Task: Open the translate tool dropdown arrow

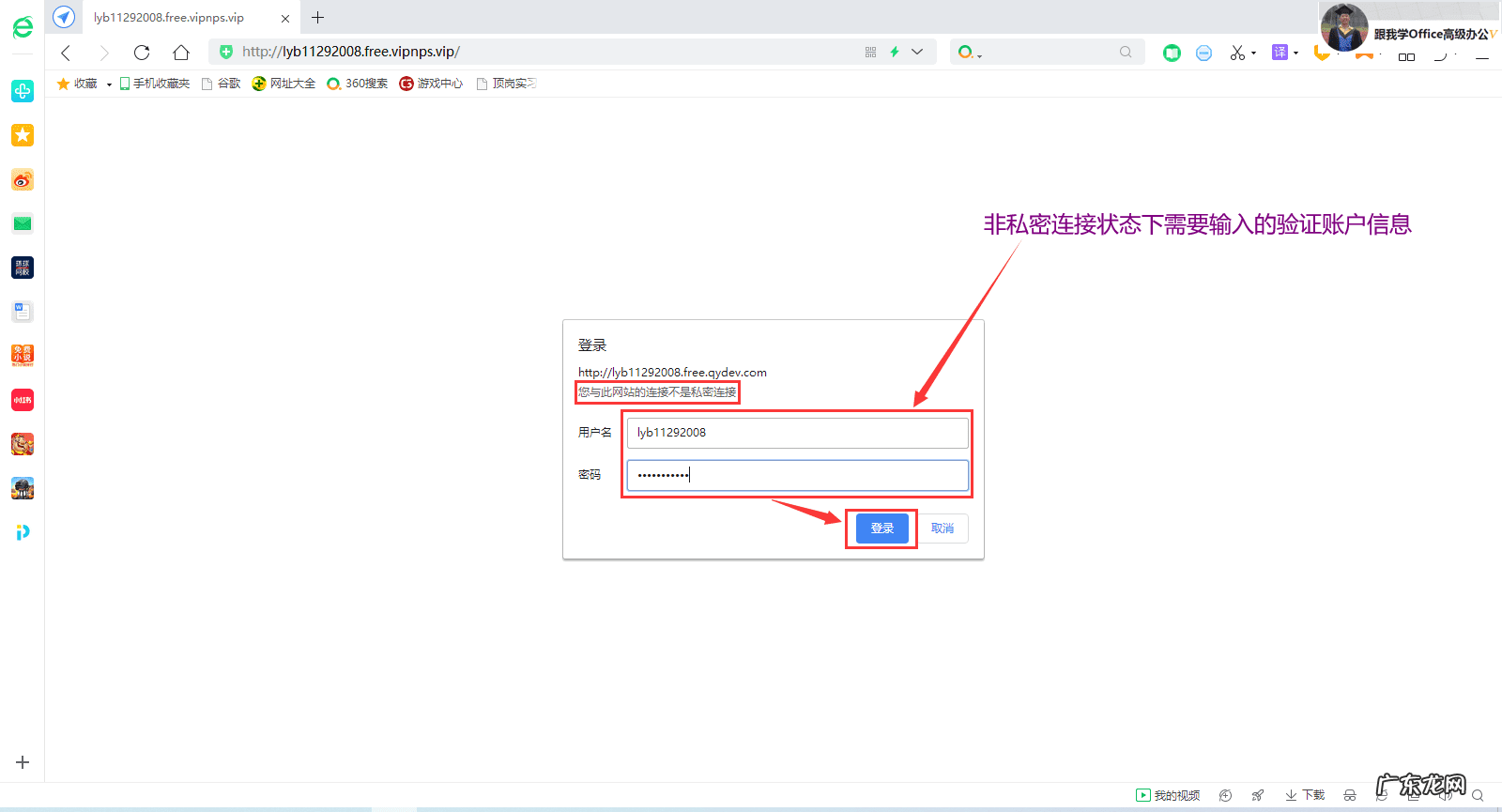Action: (x=1296, y=54)
